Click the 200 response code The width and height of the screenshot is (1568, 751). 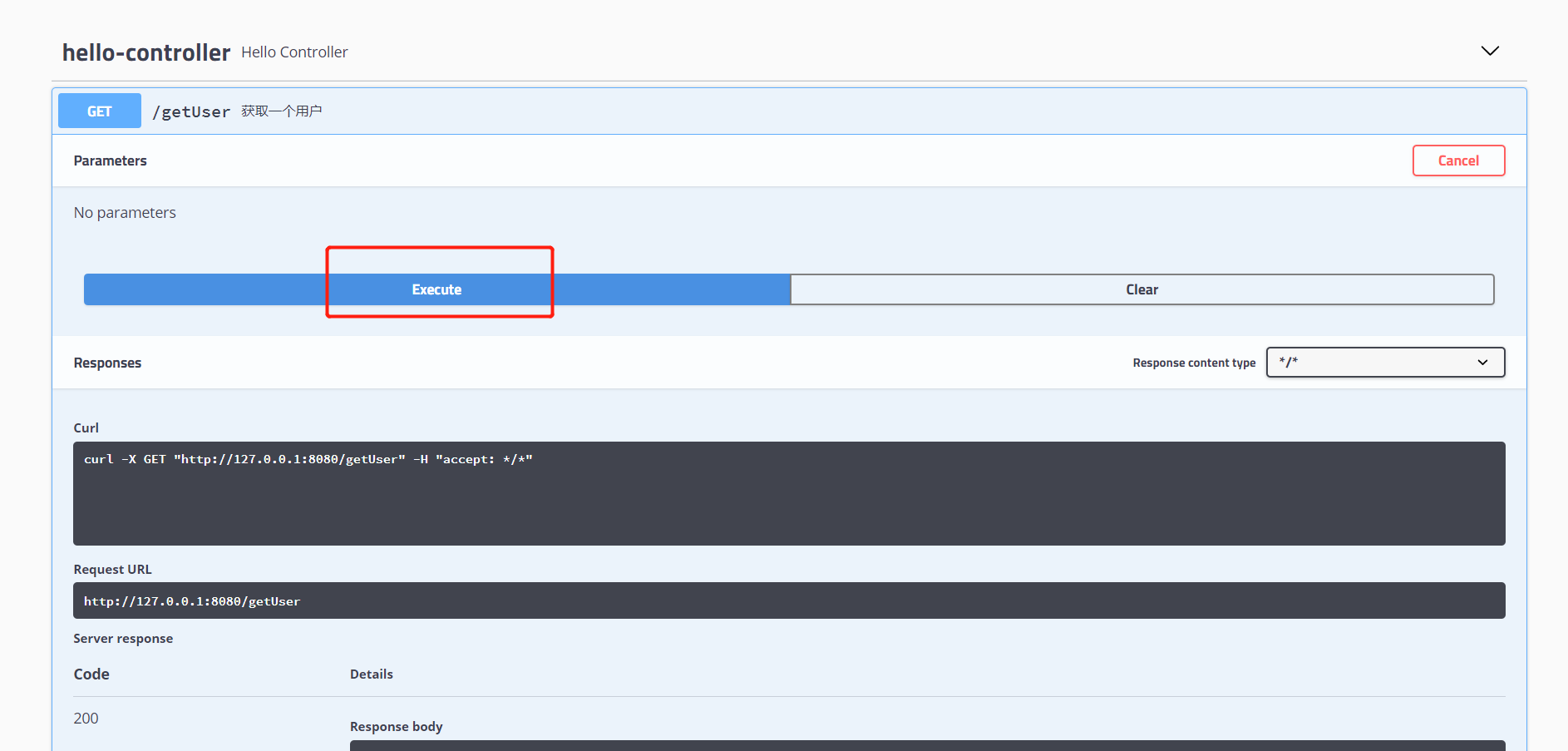click(86, 719)
